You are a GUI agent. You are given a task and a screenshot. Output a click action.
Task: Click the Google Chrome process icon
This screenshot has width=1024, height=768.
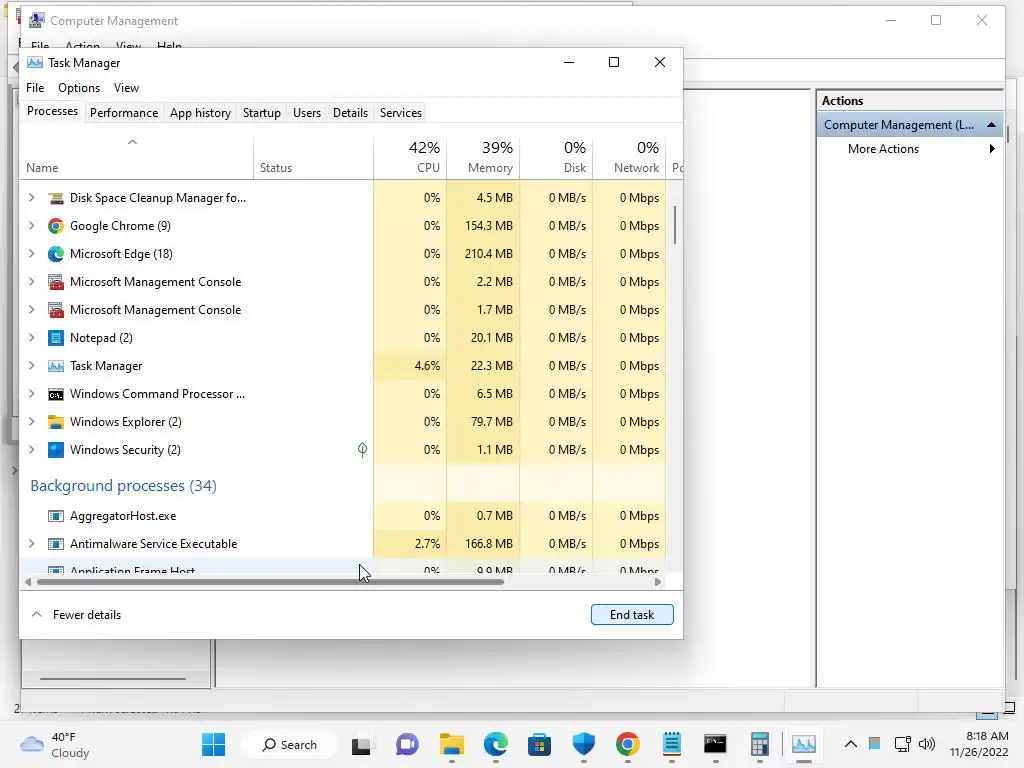tap(56, 226)
